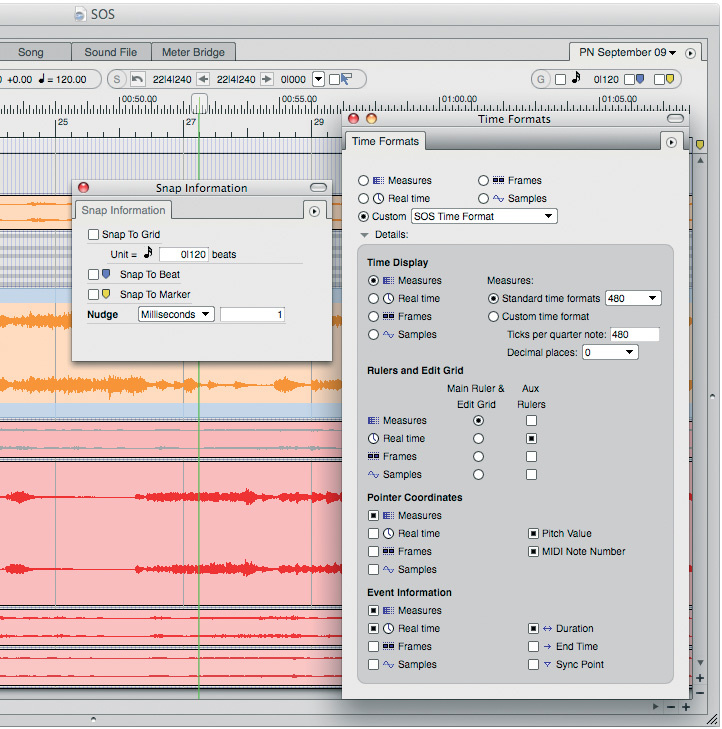The height and width of the screenshot is (729, 722).
Task: Click the right arrow beside second 22|4|240
Action: click(267, 79)
